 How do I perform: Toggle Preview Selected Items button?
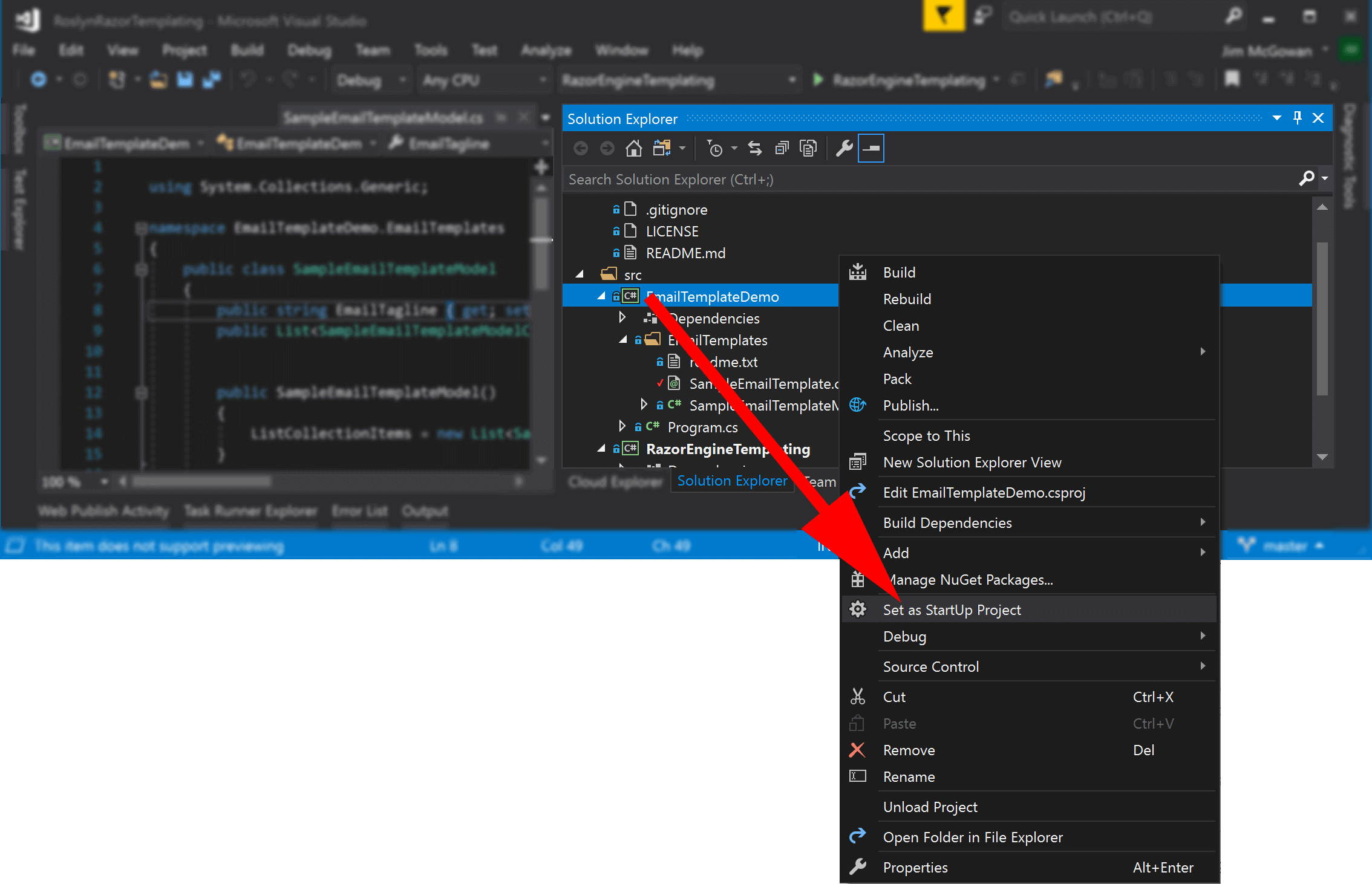click(871, 148)
